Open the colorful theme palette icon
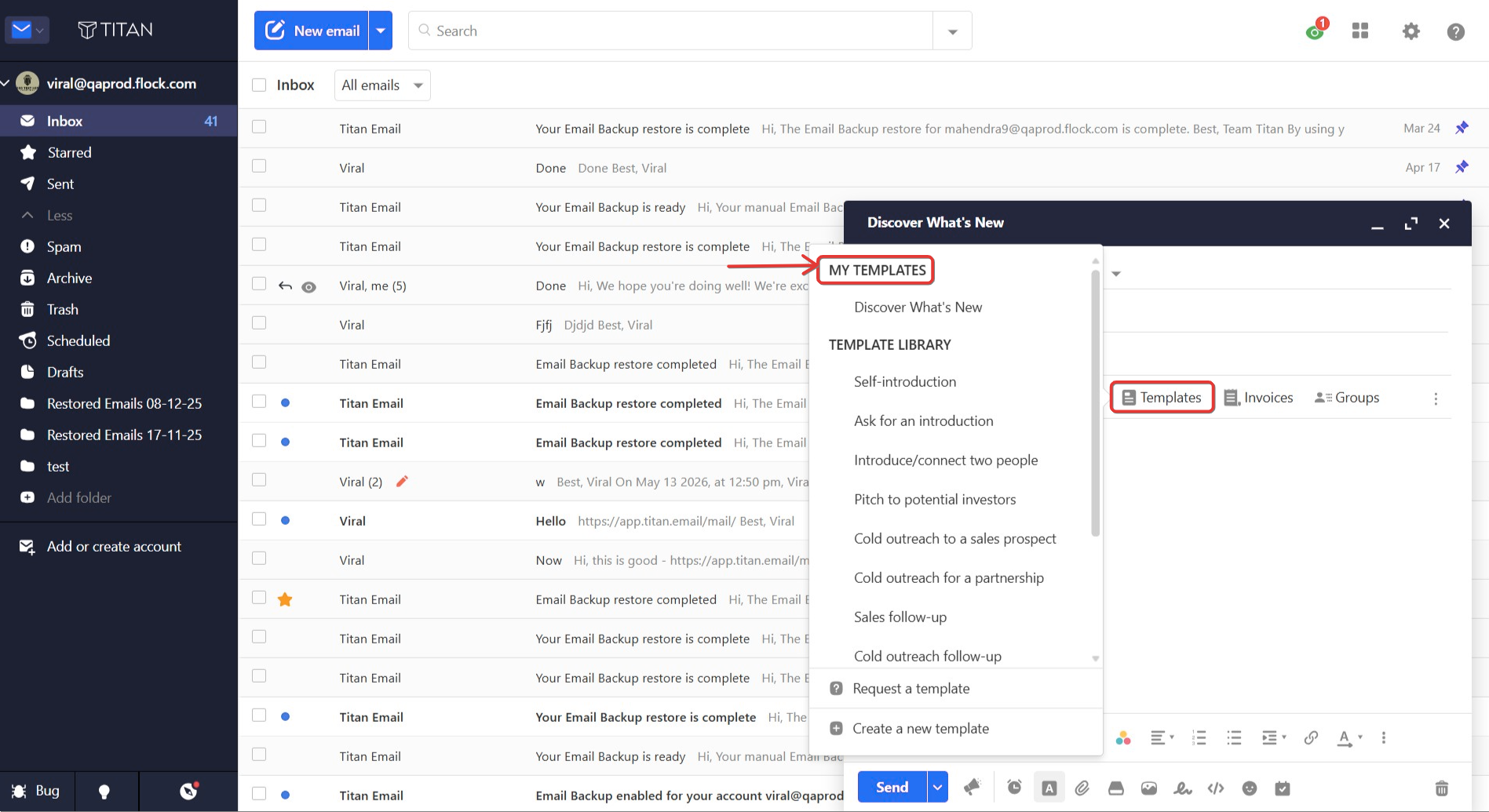The width and height of the screenshot is (1489, 812). [x=1123, y=737]
